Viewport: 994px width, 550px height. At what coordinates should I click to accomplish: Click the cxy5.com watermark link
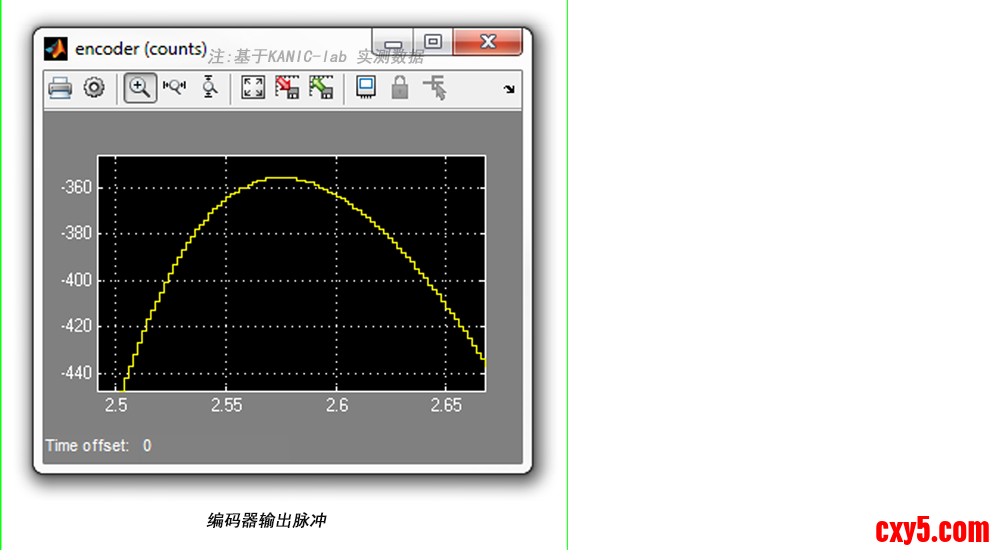click(931, 529)
